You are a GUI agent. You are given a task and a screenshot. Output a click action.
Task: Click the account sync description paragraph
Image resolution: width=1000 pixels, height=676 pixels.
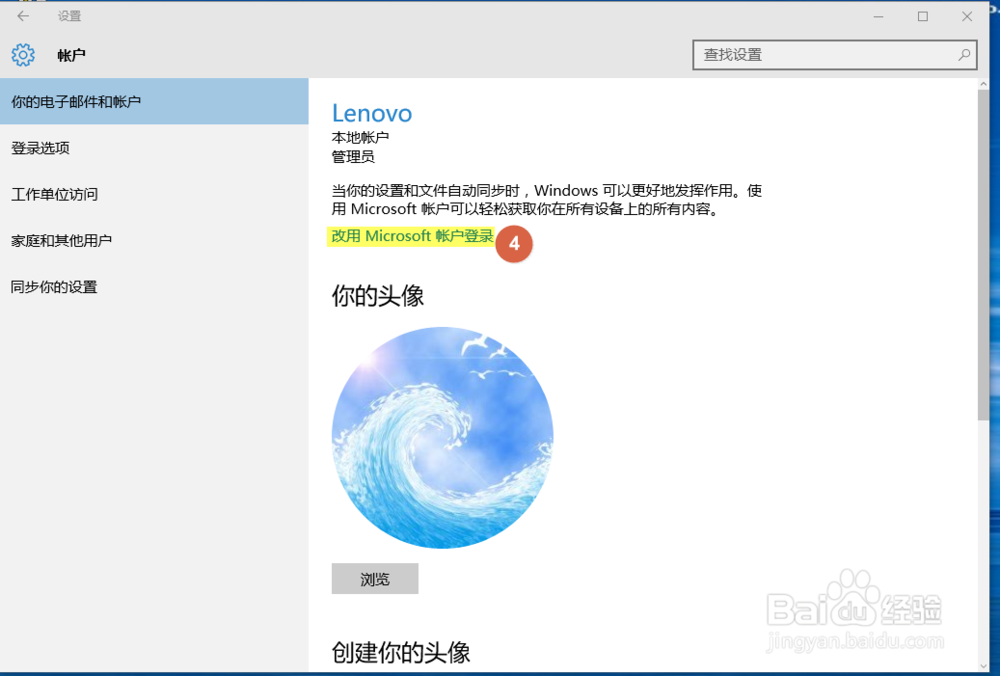(x=546, y=199)
